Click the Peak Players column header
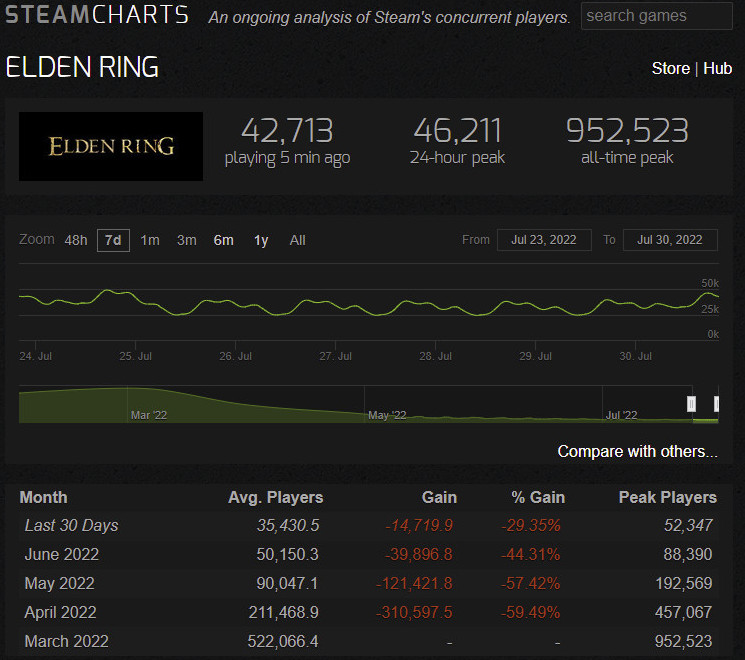This screenshot has width=745, height=660. pos(668,497)
